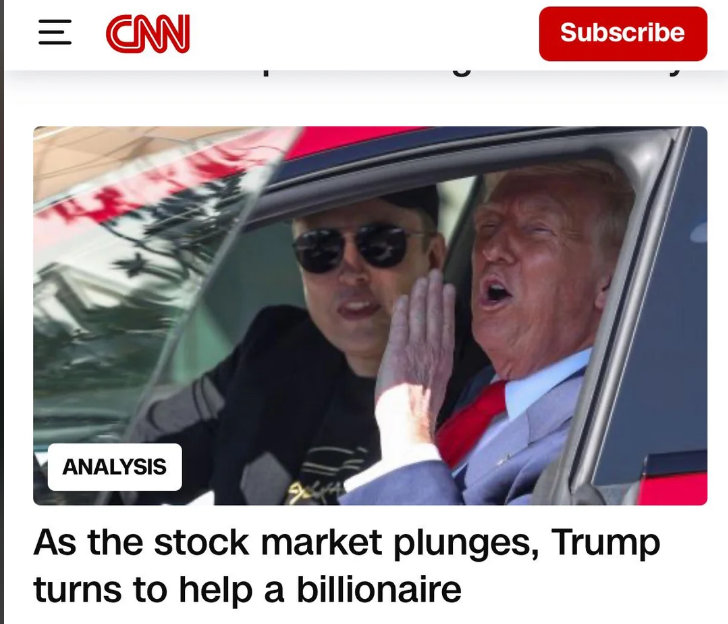The image size is (728, 624).
Task: Go to homepage via CNN logo
Action: (148, 33)
